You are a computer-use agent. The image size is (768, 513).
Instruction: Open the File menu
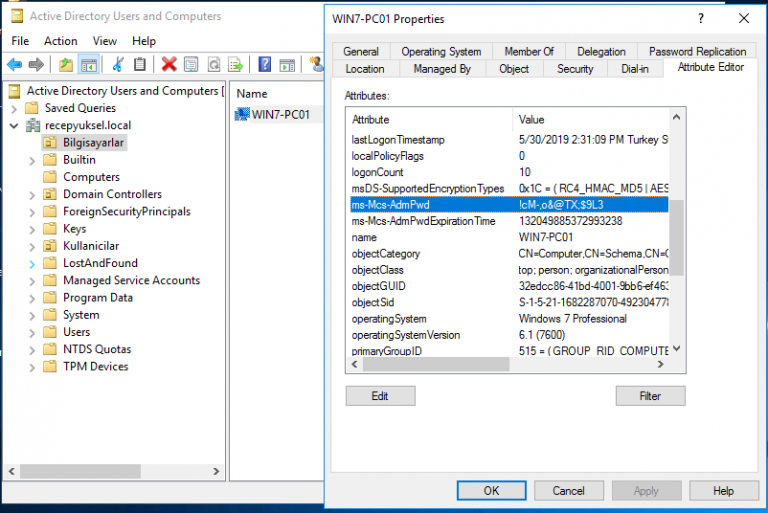[20, 41]
